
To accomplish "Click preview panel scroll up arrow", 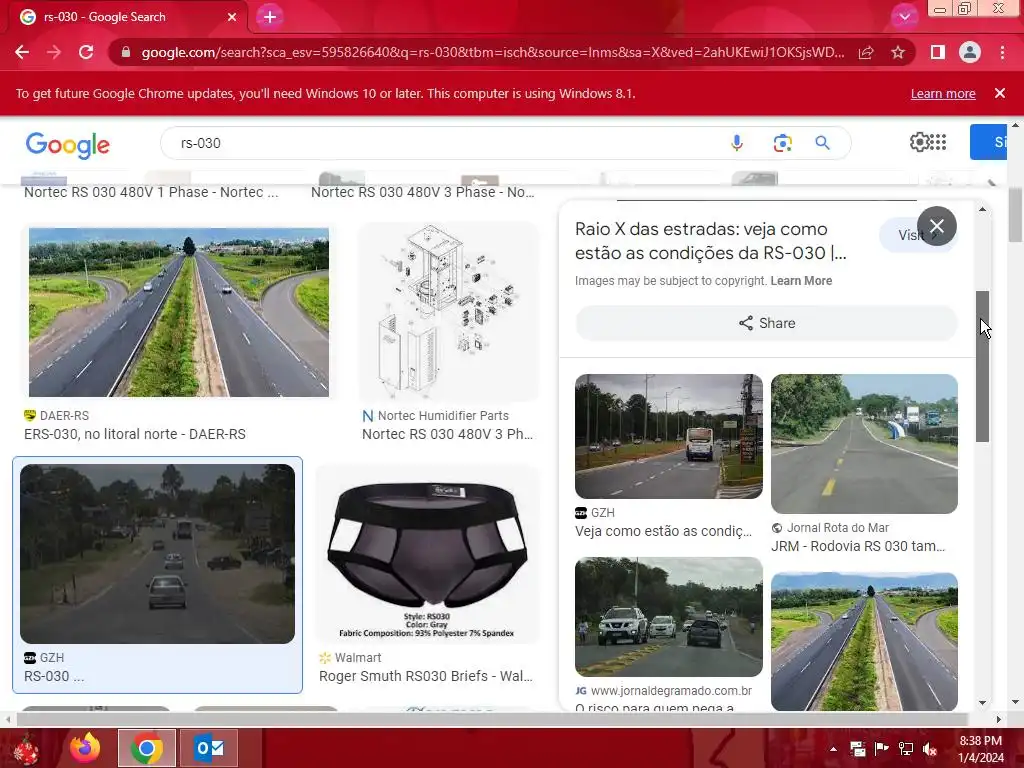I will pyautogui.click(x=982, y=209).
